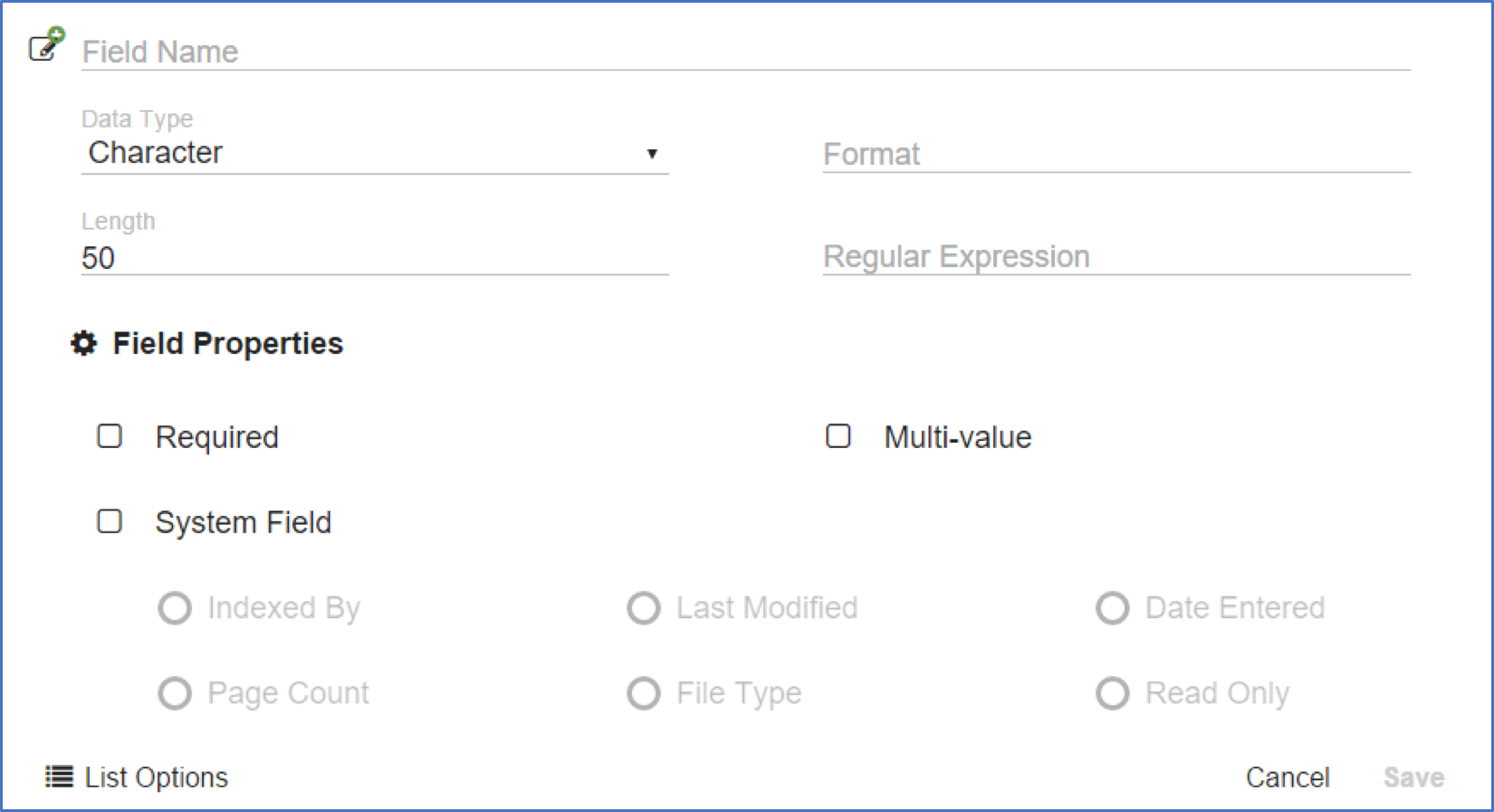Click the Regular Expression input

(1116, 257)
